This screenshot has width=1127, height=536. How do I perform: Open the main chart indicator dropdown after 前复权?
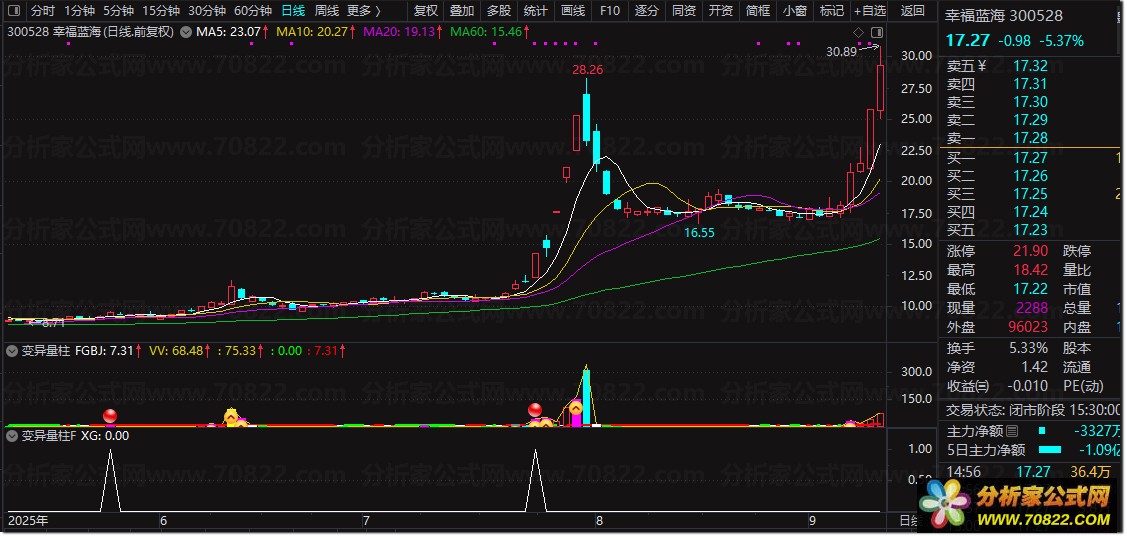click(185, 32)
